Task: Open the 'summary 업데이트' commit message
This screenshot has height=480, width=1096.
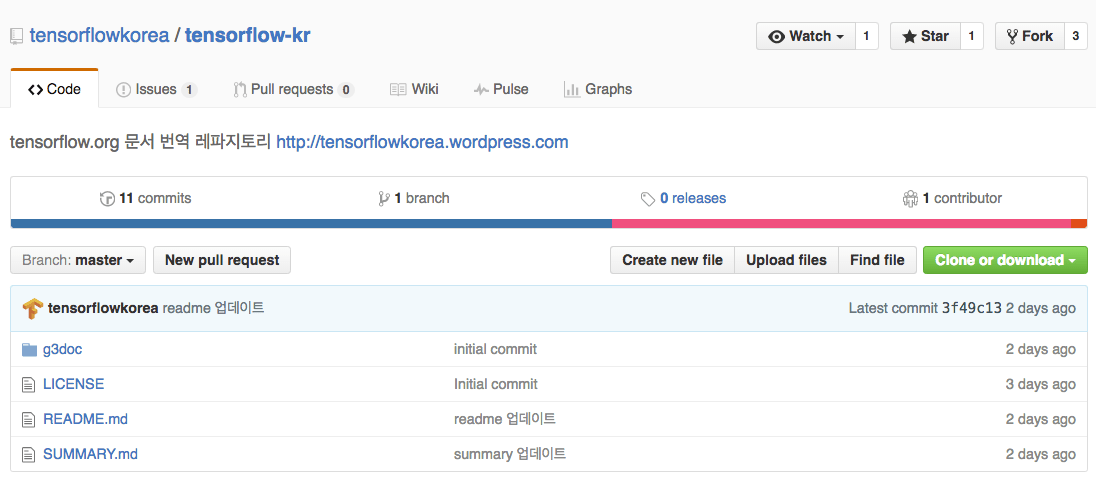Action: pyautogui.click(x=510, y=454)
